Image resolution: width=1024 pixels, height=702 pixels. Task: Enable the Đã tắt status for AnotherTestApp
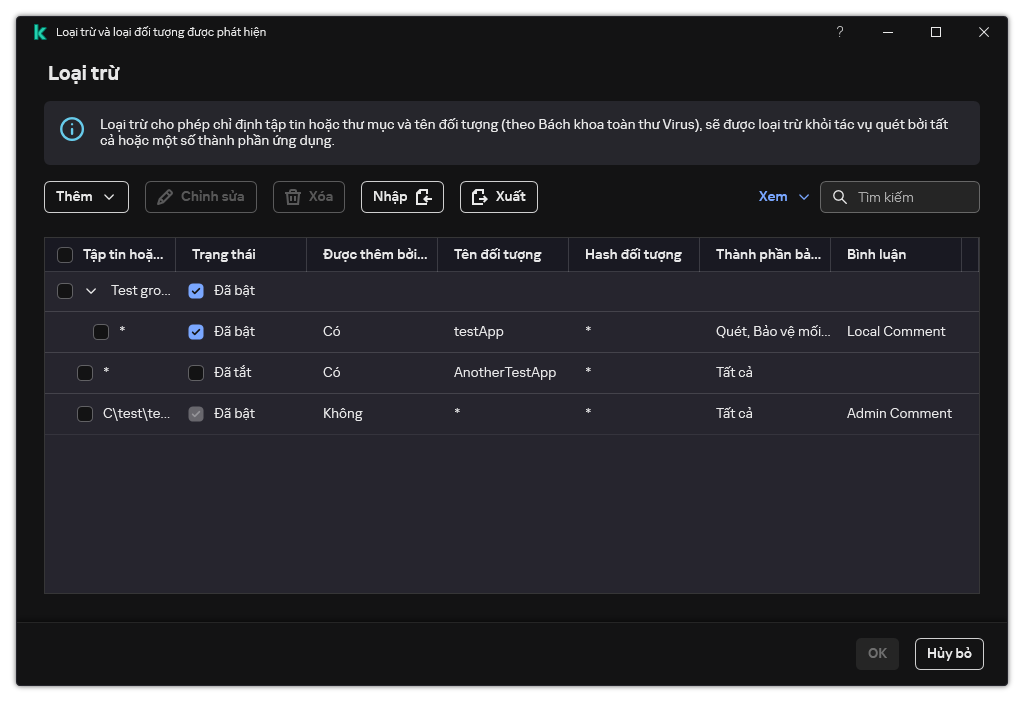coord(196,373)
